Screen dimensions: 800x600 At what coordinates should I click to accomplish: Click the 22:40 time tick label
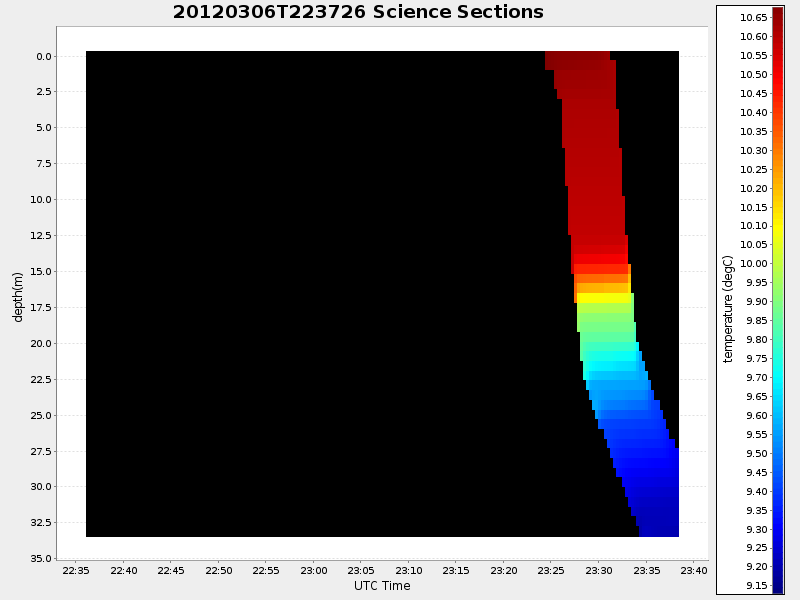(x=124, y=570)
